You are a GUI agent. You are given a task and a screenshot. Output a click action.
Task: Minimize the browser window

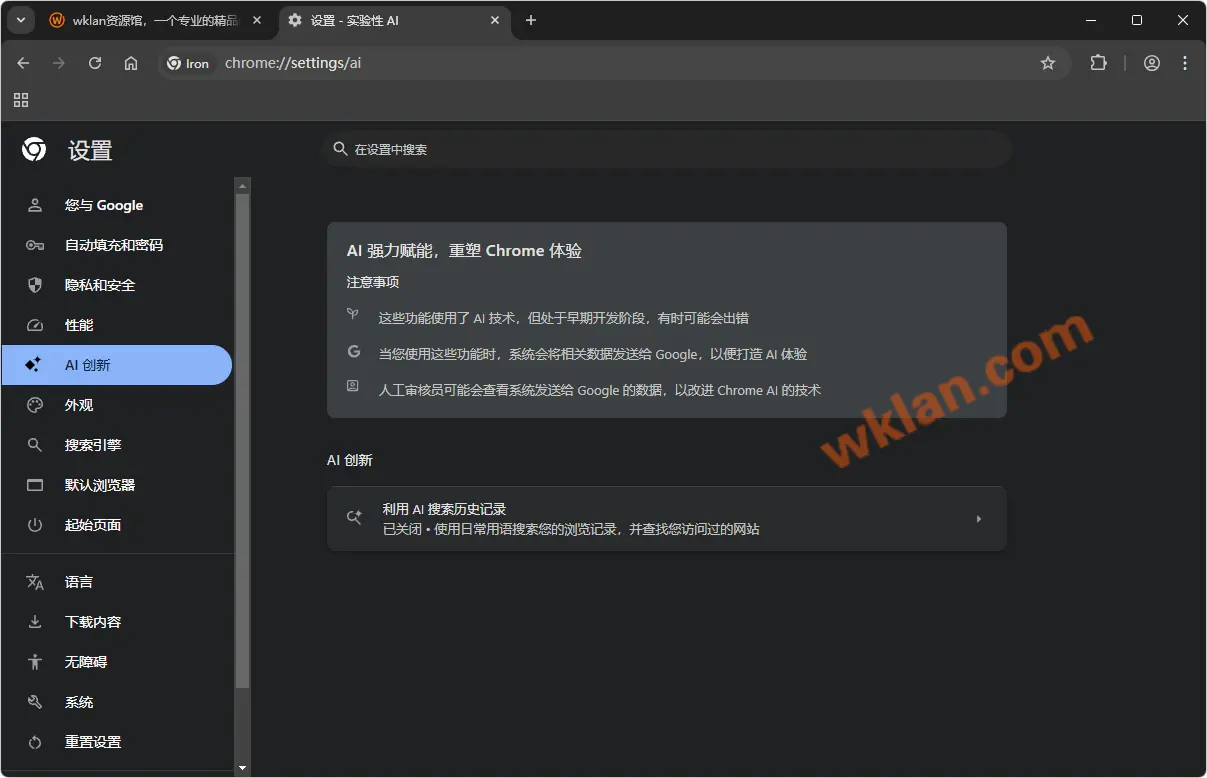[1090, 20]
